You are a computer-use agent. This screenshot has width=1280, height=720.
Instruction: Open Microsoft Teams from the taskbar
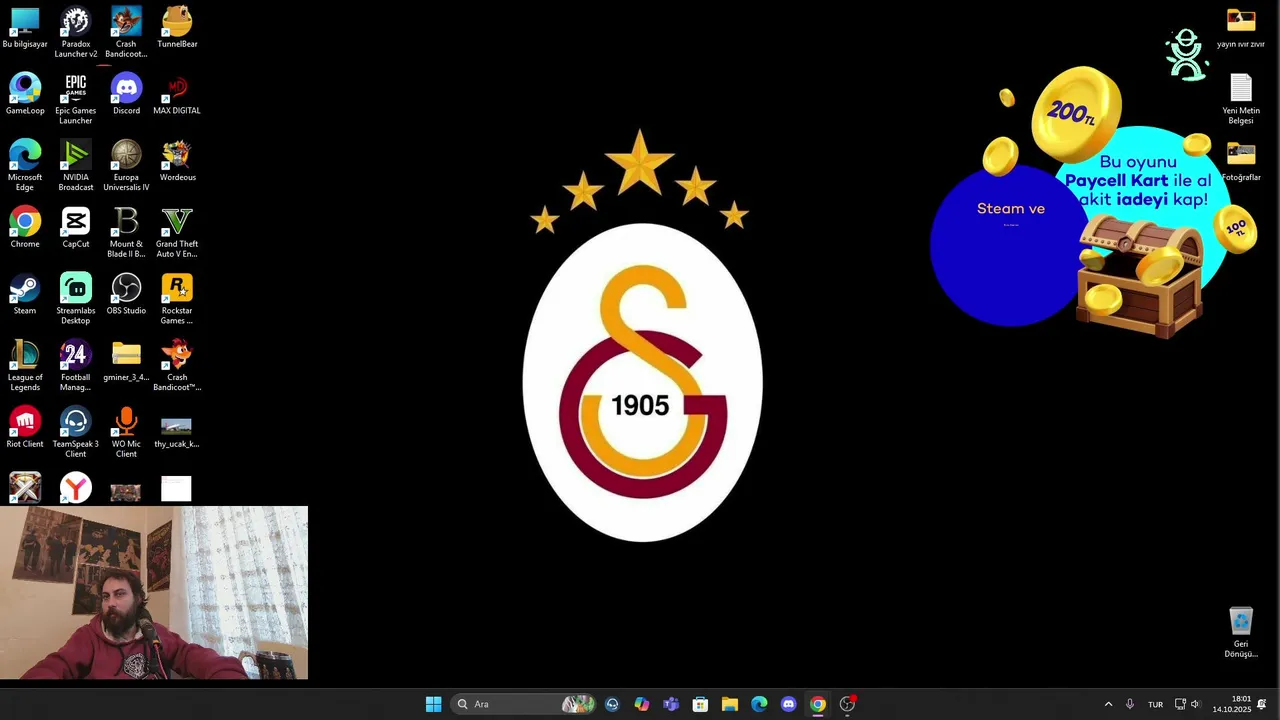point(671,704)
